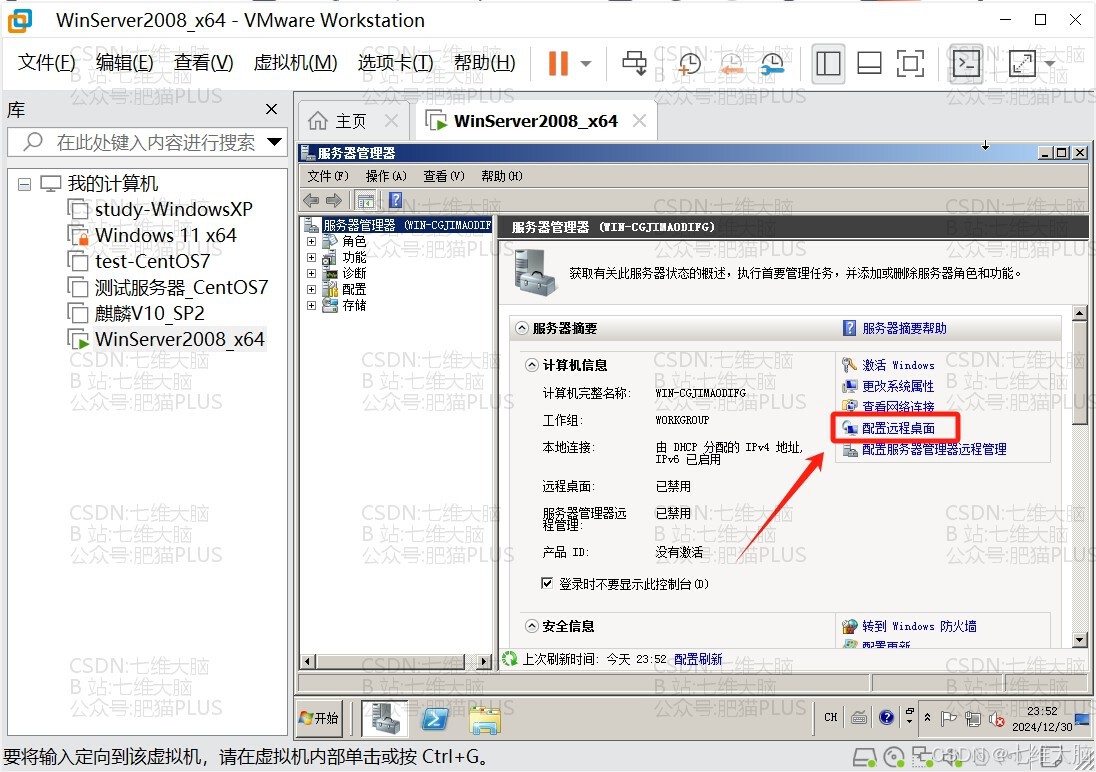Select study-WindowsXP in the library

pyautogui.click(x=173, y=209)
